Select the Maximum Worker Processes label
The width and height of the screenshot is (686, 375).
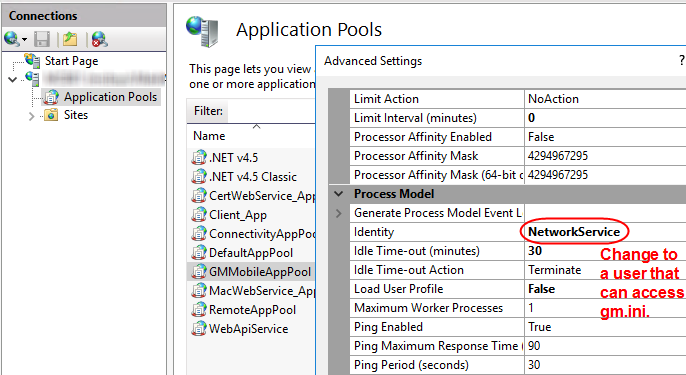pos(429,308)
